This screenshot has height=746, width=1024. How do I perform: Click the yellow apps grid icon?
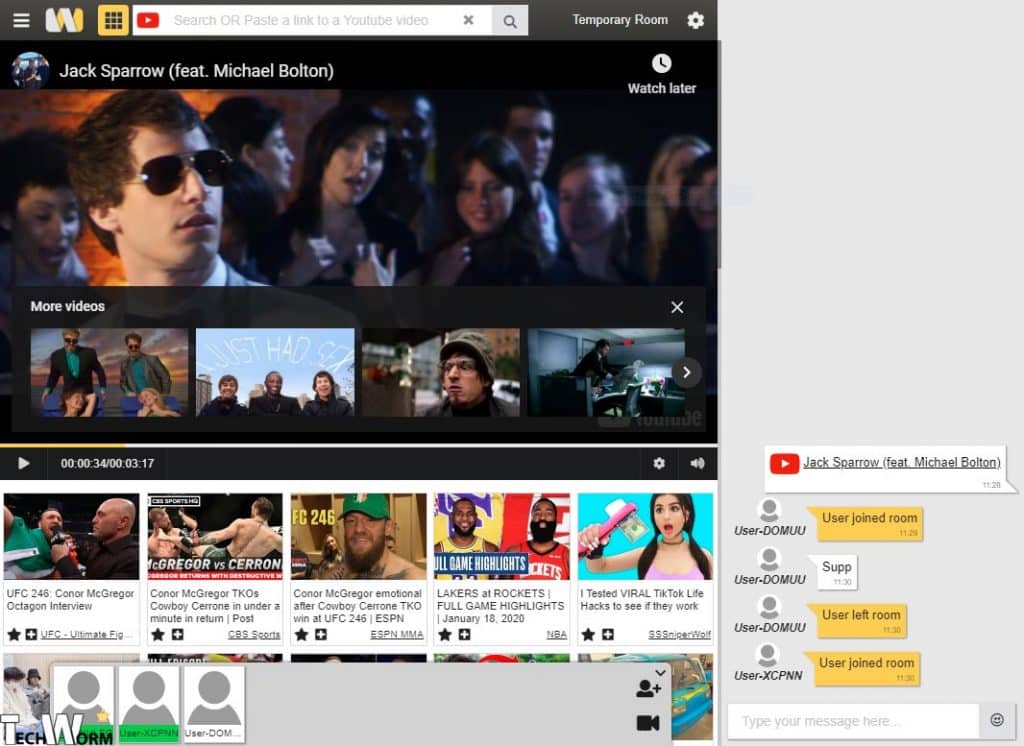click(113, 20)
